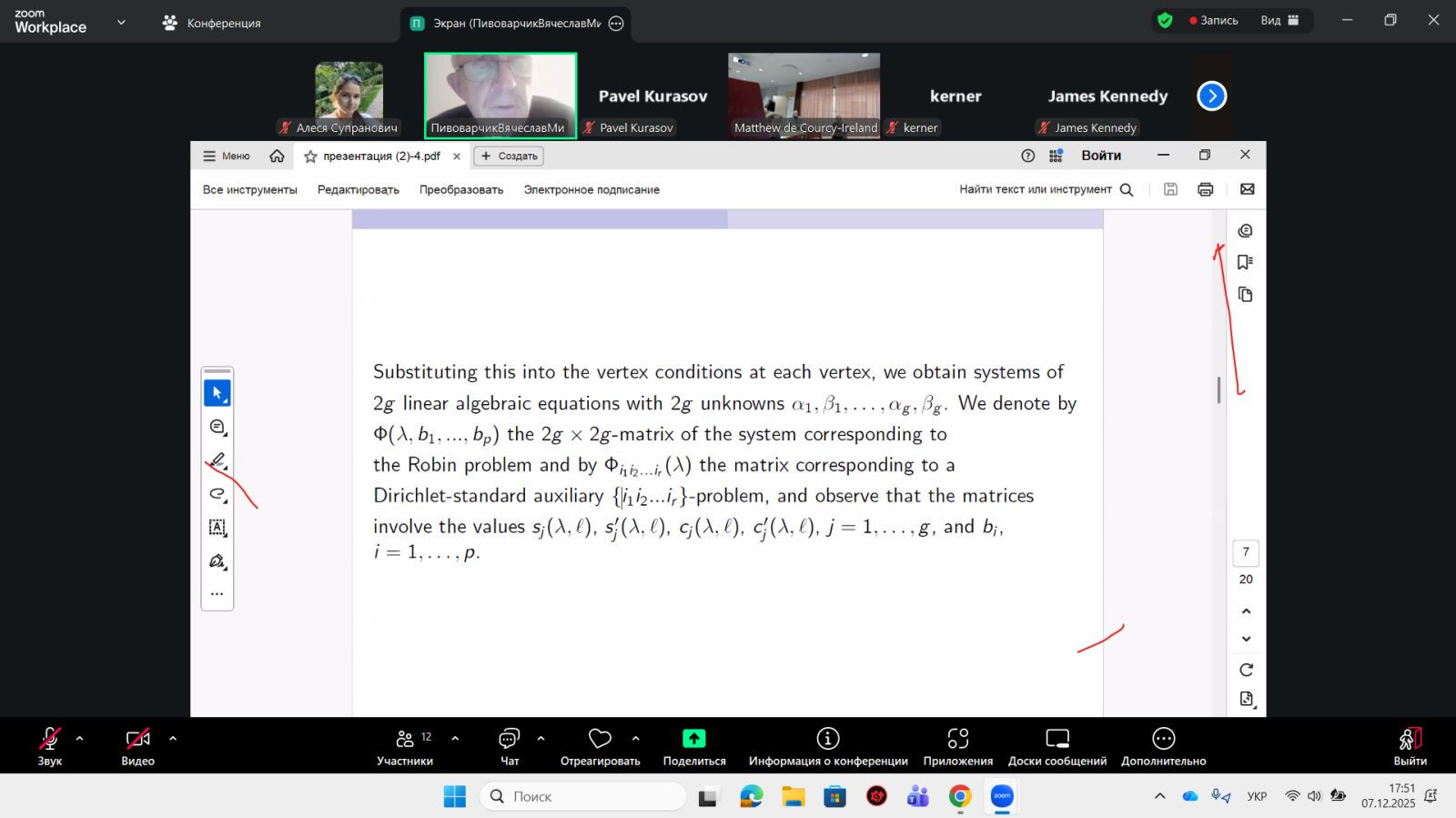Image resolution: width=1456 pixels, height=818 pixels.
Task: Click the green encryption shield icon
Action: pyautogui.click(x=1165, y=20)
